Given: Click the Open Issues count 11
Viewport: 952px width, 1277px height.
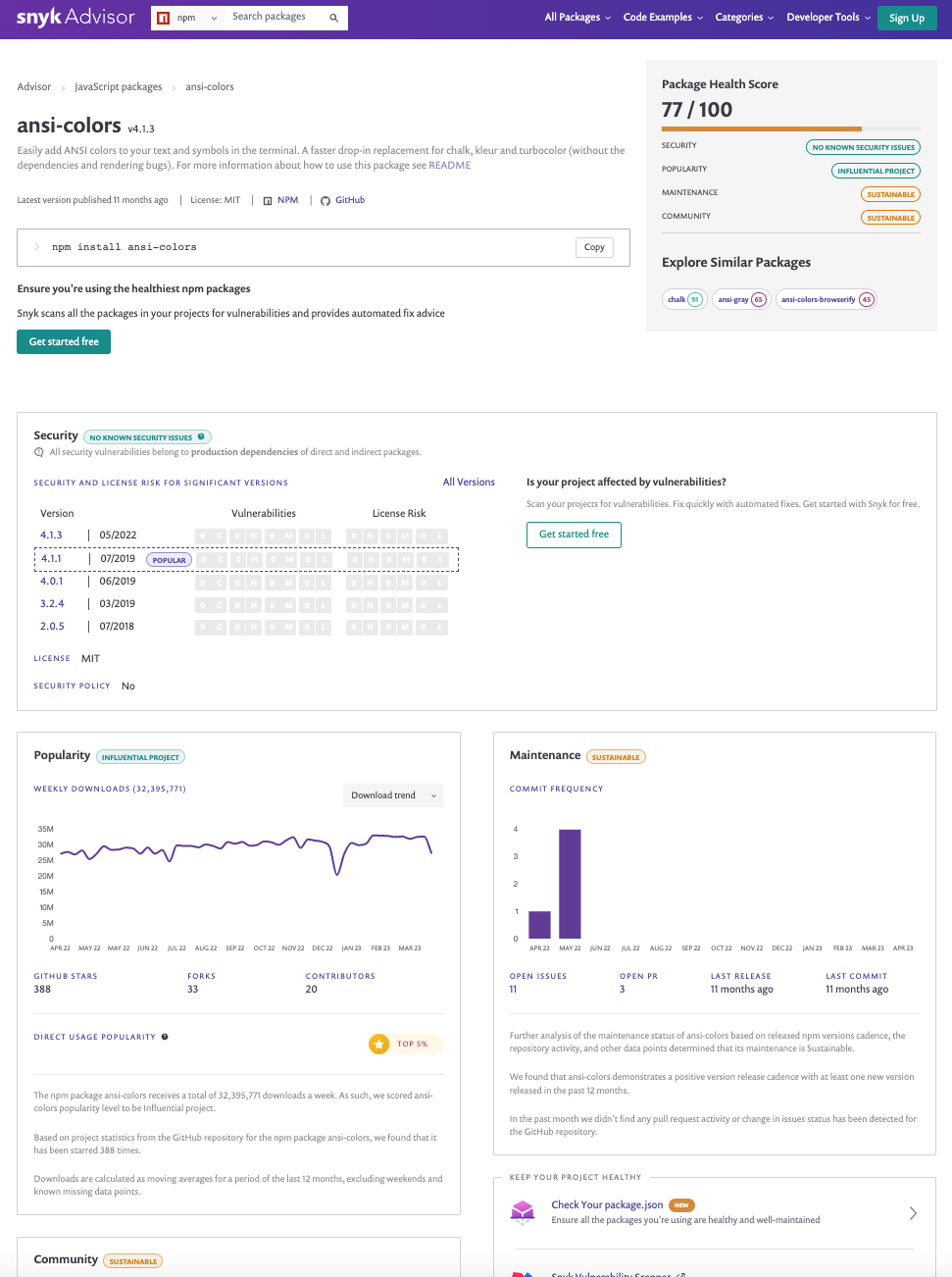Looking at the screenshot, I should pyautogui.click(x=513, y=990).
